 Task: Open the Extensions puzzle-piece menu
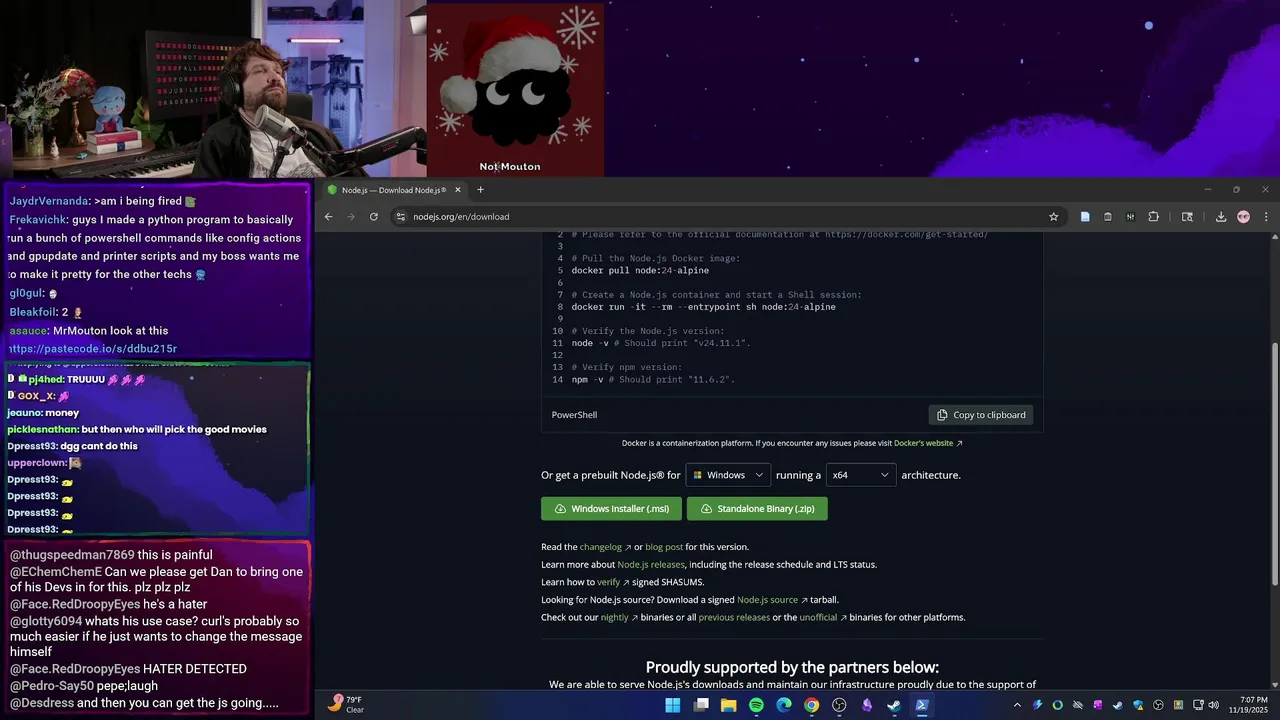pos(1153,216)
